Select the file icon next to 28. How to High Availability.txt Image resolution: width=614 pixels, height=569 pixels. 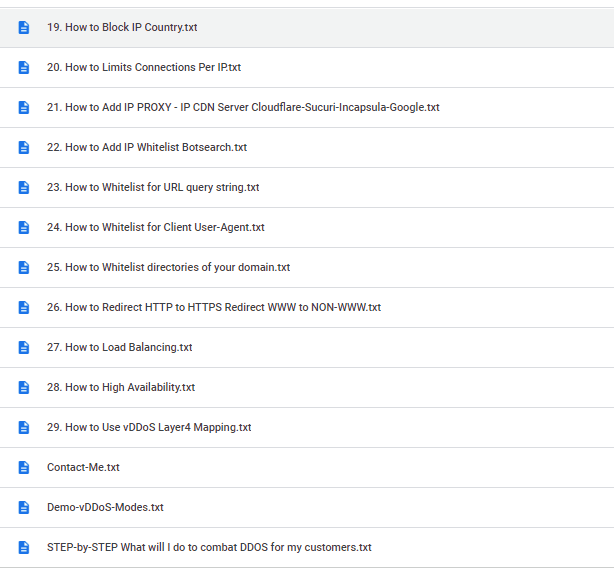point(24,388)
